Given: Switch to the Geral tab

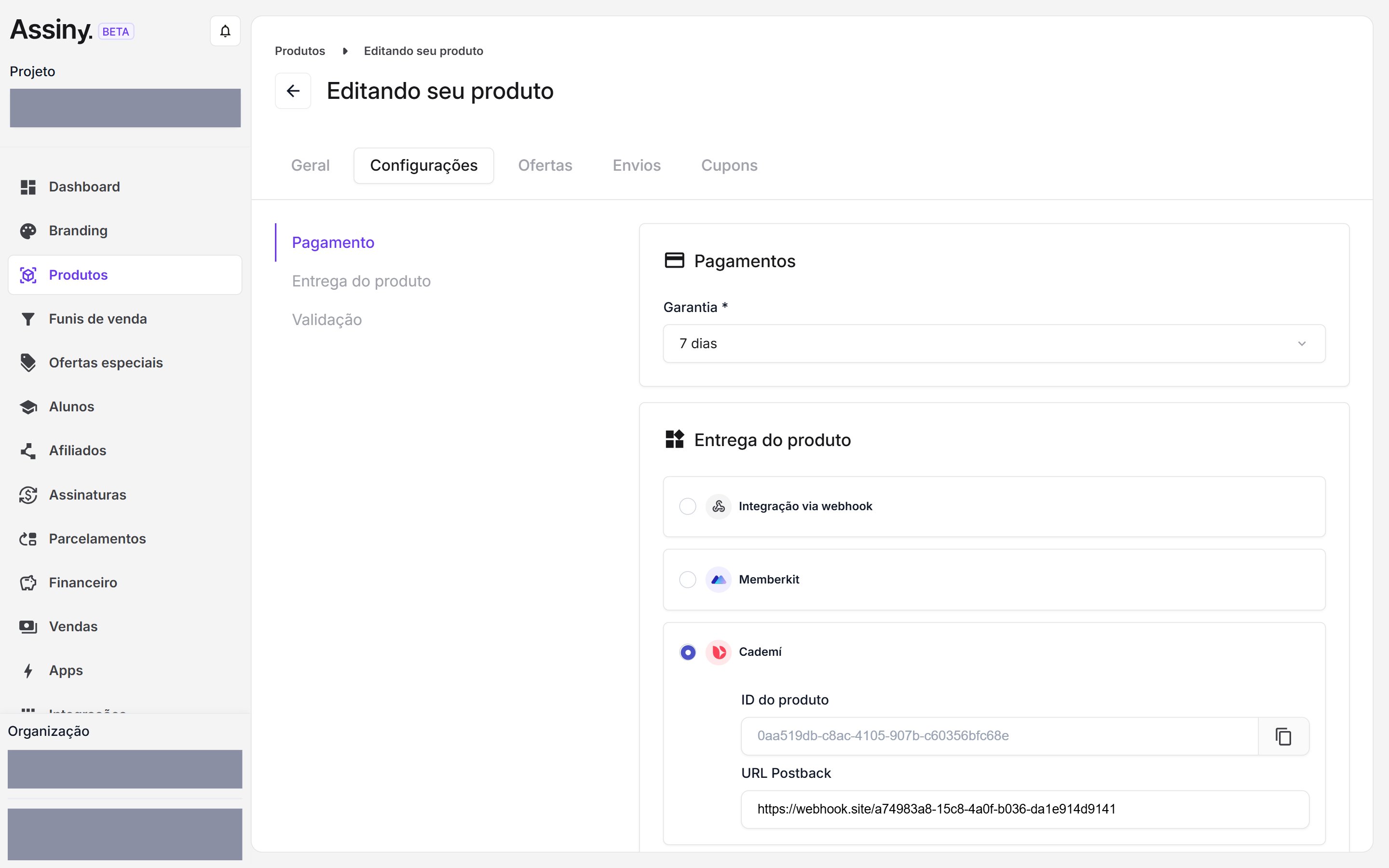Looking at the screenshot, I should [310, 165].
